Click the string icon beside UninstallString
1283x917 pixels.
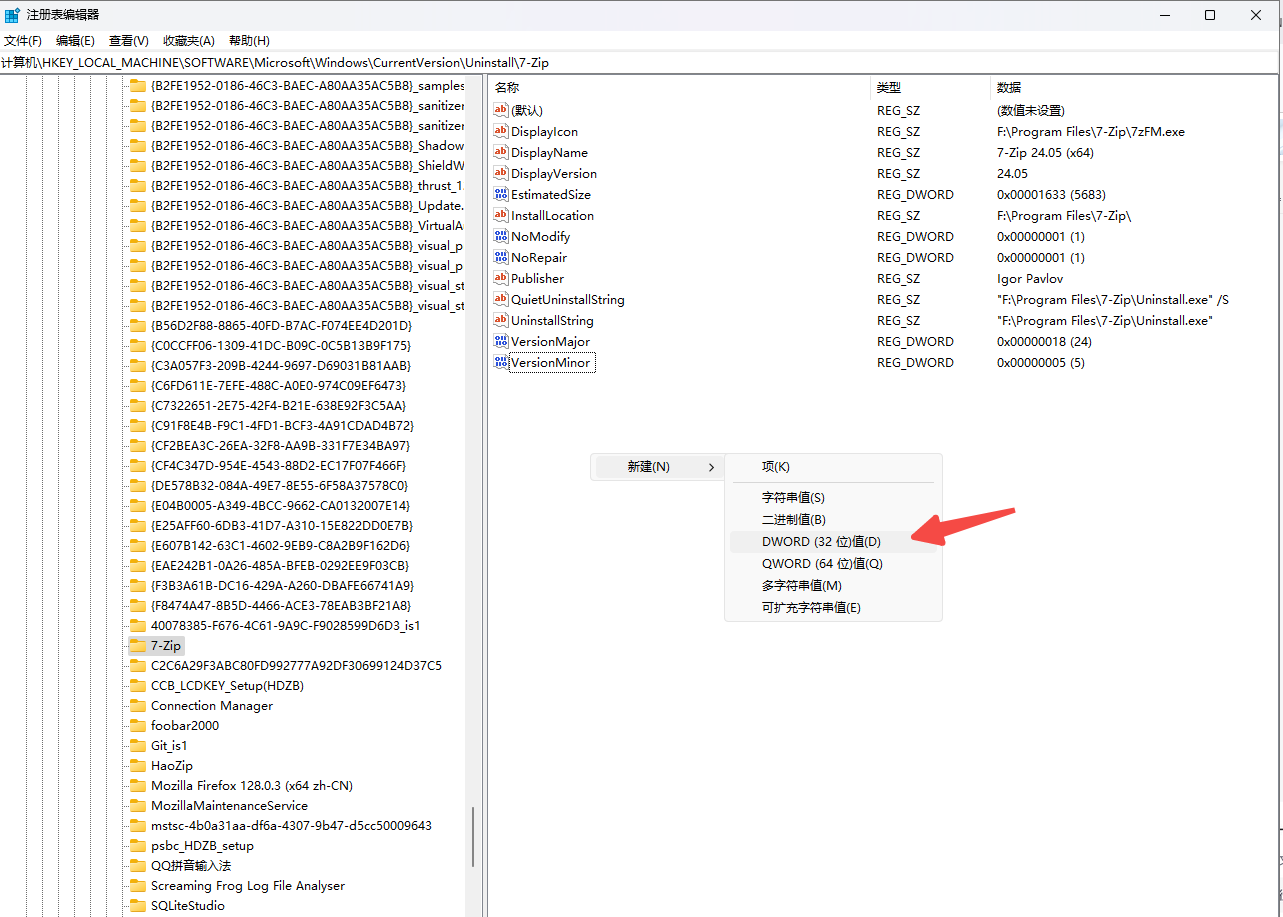point(501,320)
